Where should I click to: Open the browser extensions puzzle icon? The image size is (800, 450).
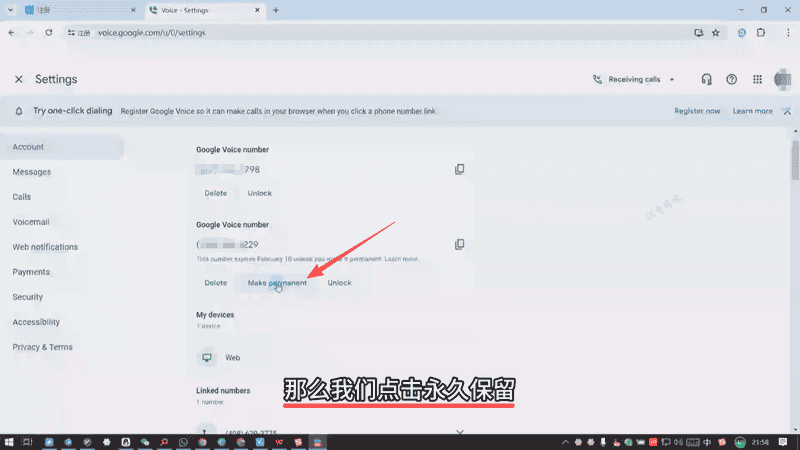click(x=761, y=33)
